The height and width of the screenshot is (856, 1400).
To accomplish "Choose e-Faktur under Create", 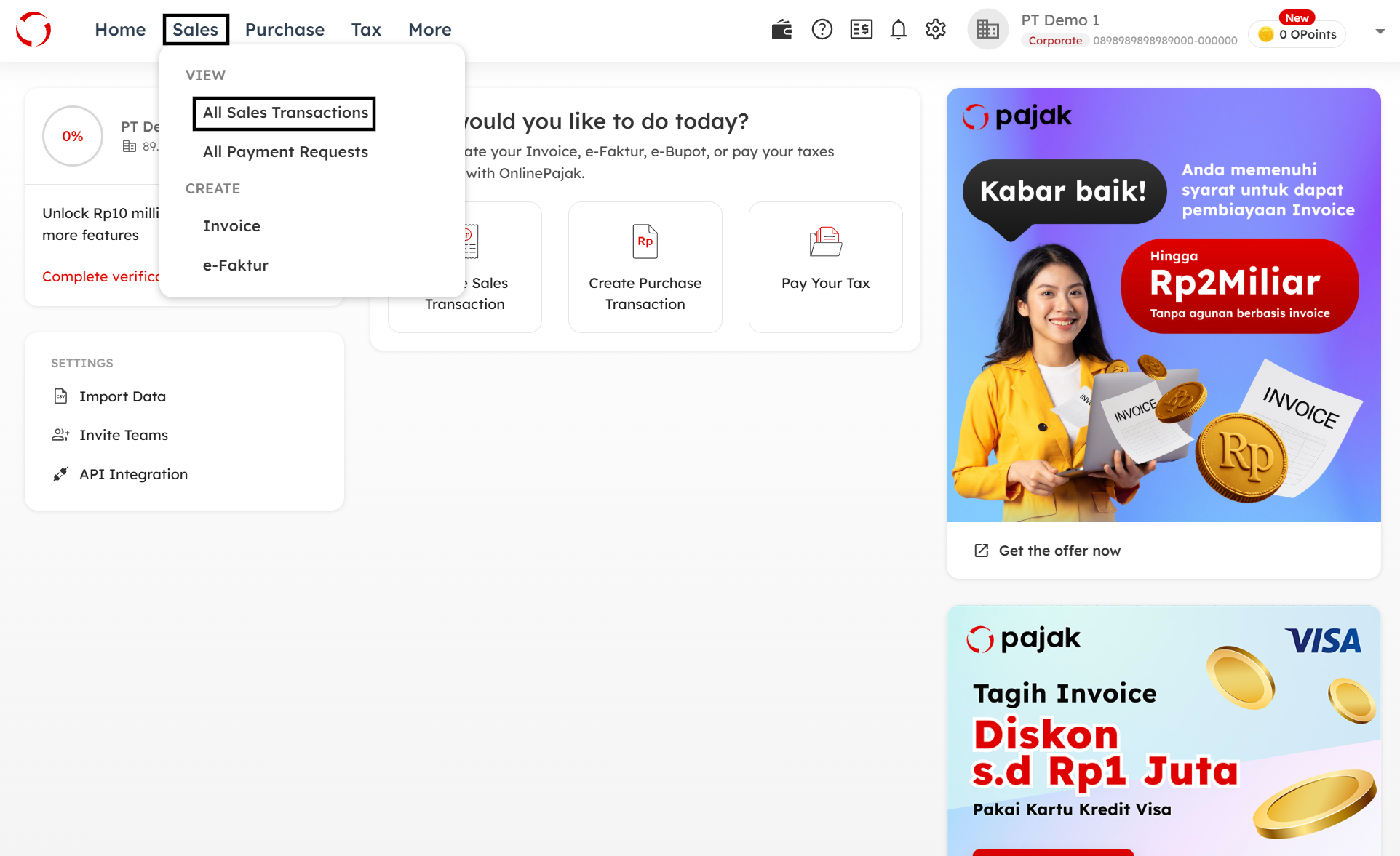I will (235, 265).
